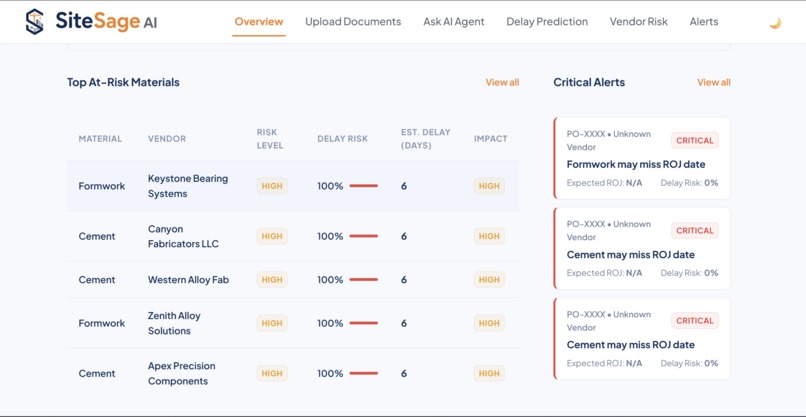
Task: Click delay risk bar in Apex Precision row
Action: click(x=364, y=373)
